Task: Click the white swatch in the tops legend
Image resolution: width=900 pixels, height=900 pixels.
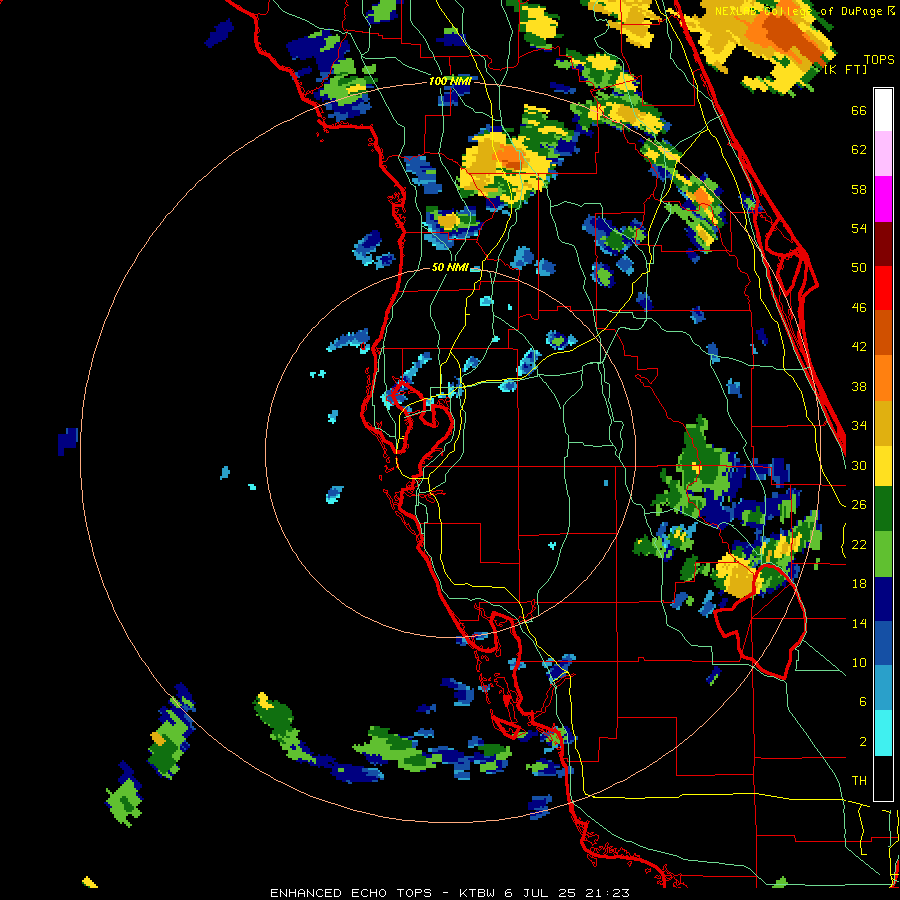Action: coord(883,110)
